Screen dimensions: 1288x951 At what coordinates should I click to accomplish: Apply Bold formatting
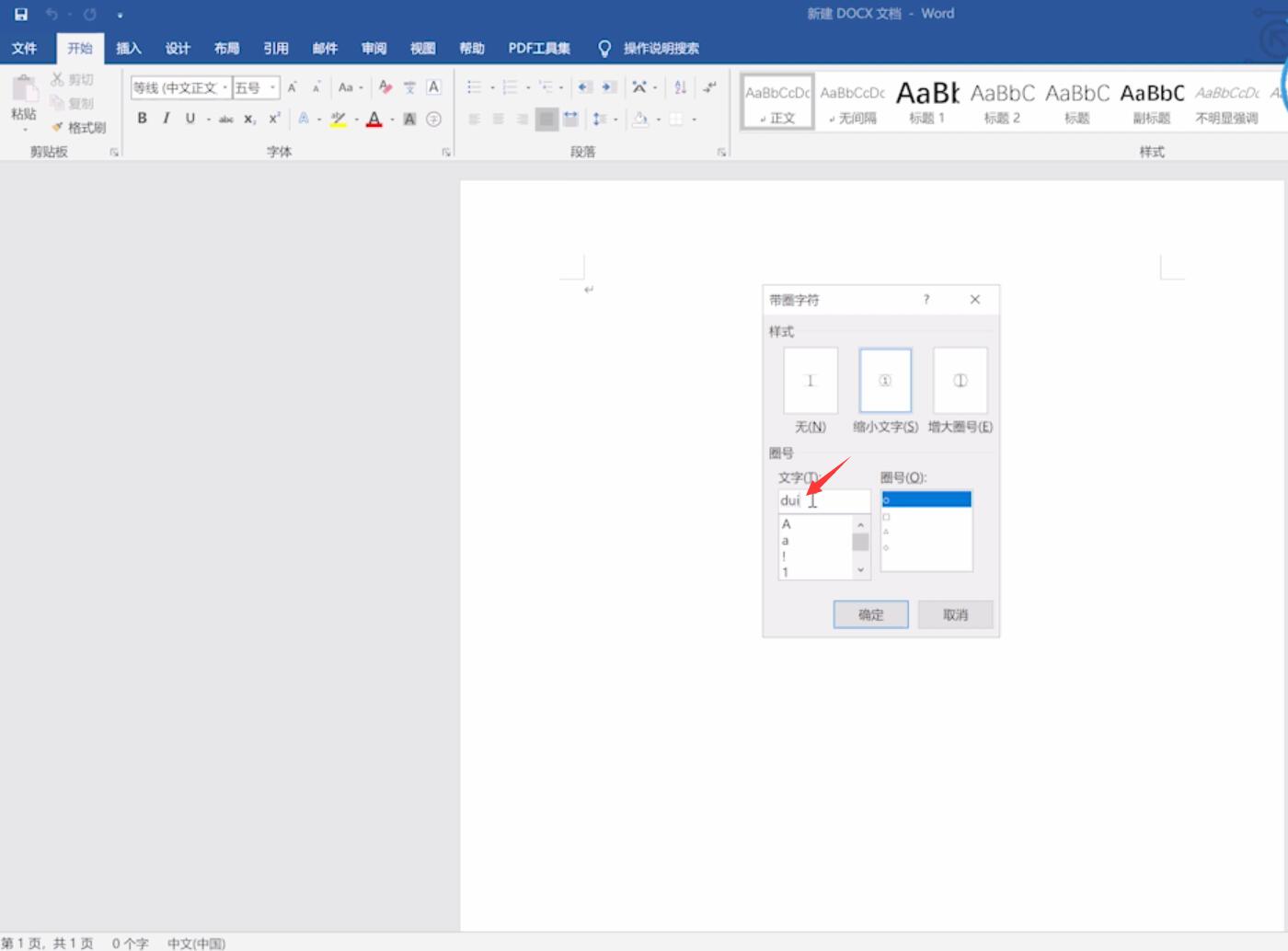[142, 119]
